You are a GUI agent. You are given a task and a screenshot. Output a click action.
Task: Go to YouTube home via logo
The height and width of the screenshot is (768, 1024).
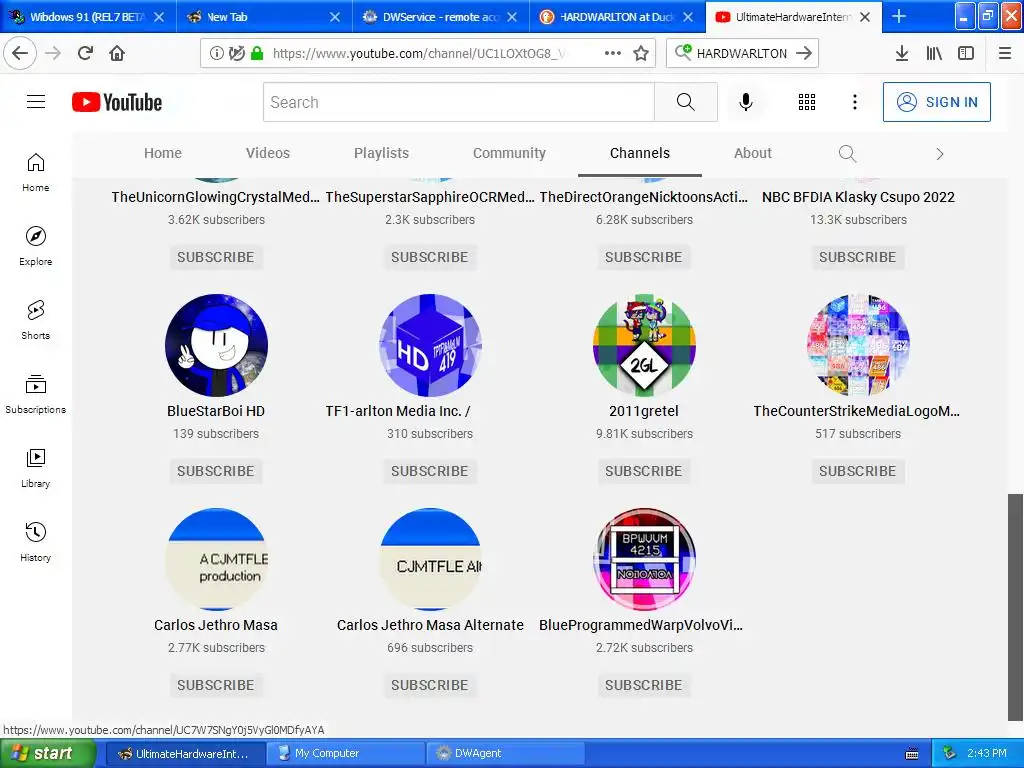coord(117,102)
